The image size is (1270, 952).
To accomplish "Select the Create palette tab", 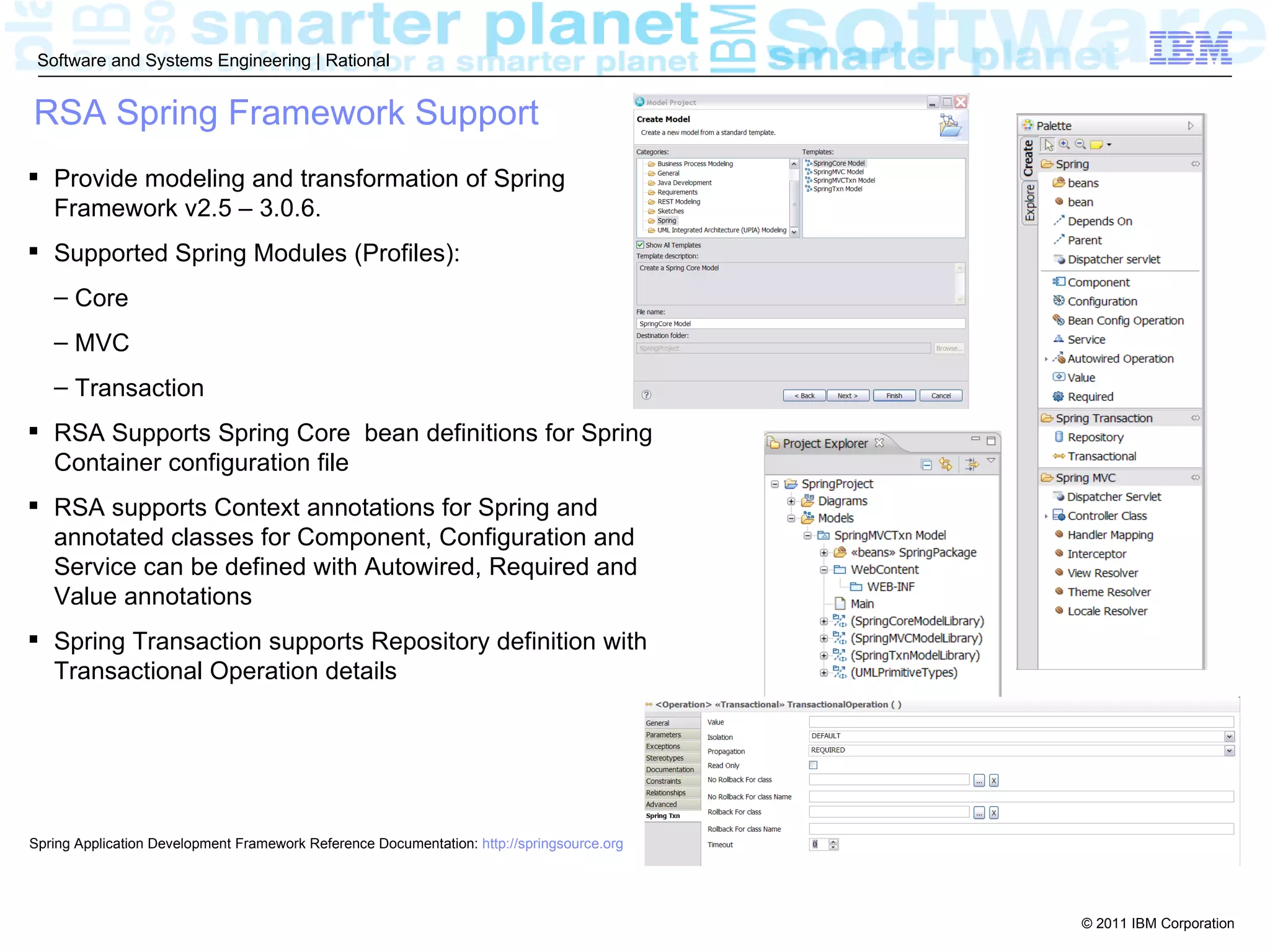I will (1029, 157).
